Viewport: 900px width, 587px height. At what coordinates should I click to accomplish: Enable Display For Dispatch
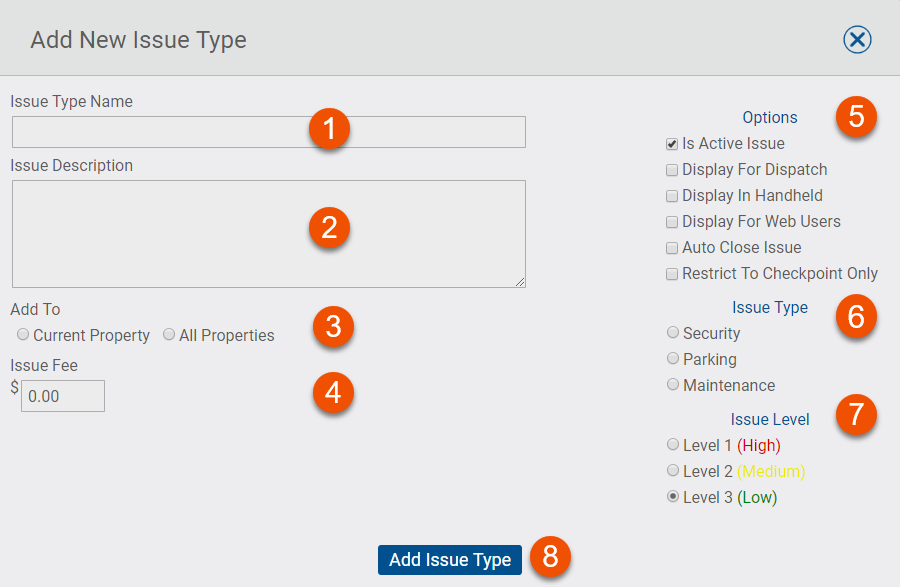coord(672,169)
